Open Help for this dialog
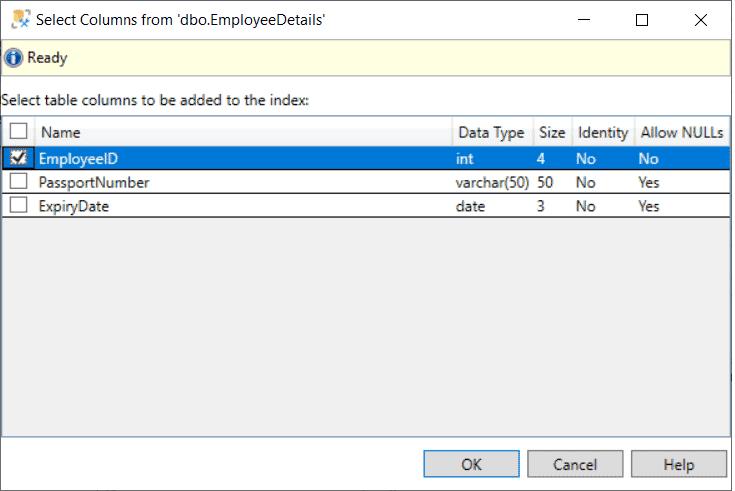The height and width of the screenshot is (491, 735). (x=678, y=465)
